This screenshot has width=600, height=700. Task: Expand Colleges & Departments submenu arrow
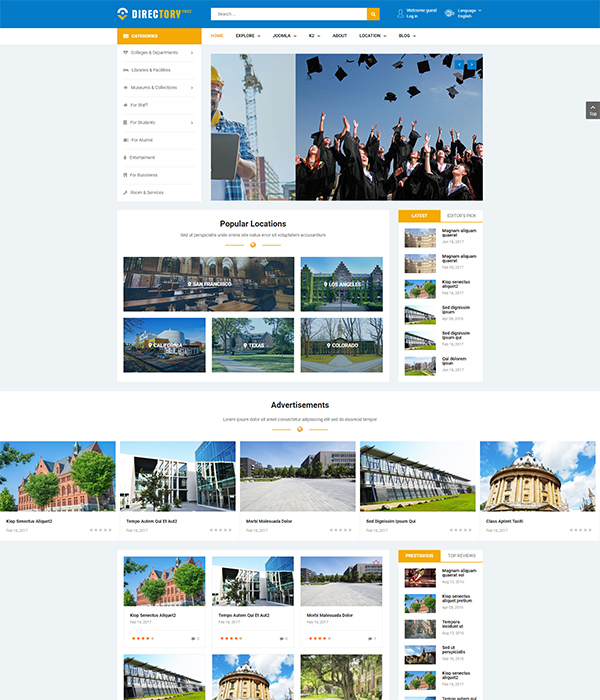[x=192, y=53]
